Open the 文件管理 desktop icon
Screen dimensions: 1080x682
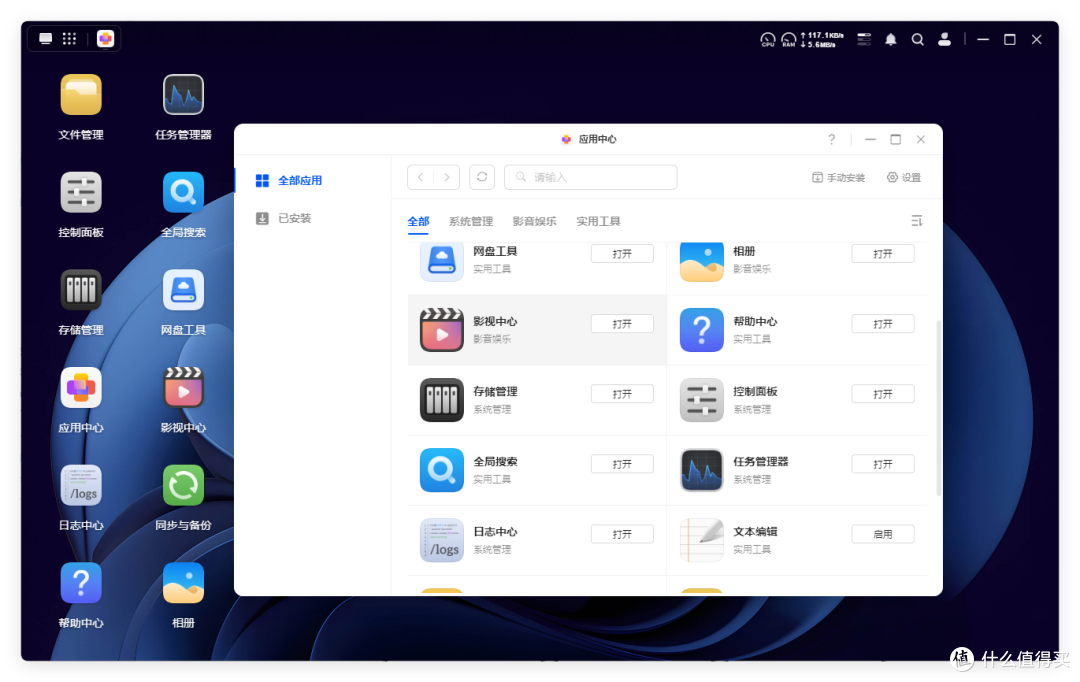pos(81,95)
